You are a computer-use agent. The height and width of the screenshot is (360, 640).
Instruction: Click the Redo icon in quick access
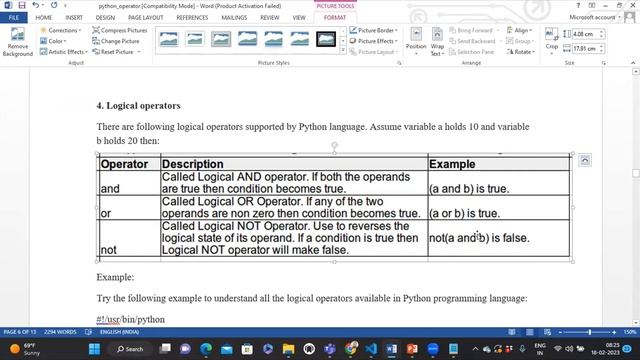[54, 5]
